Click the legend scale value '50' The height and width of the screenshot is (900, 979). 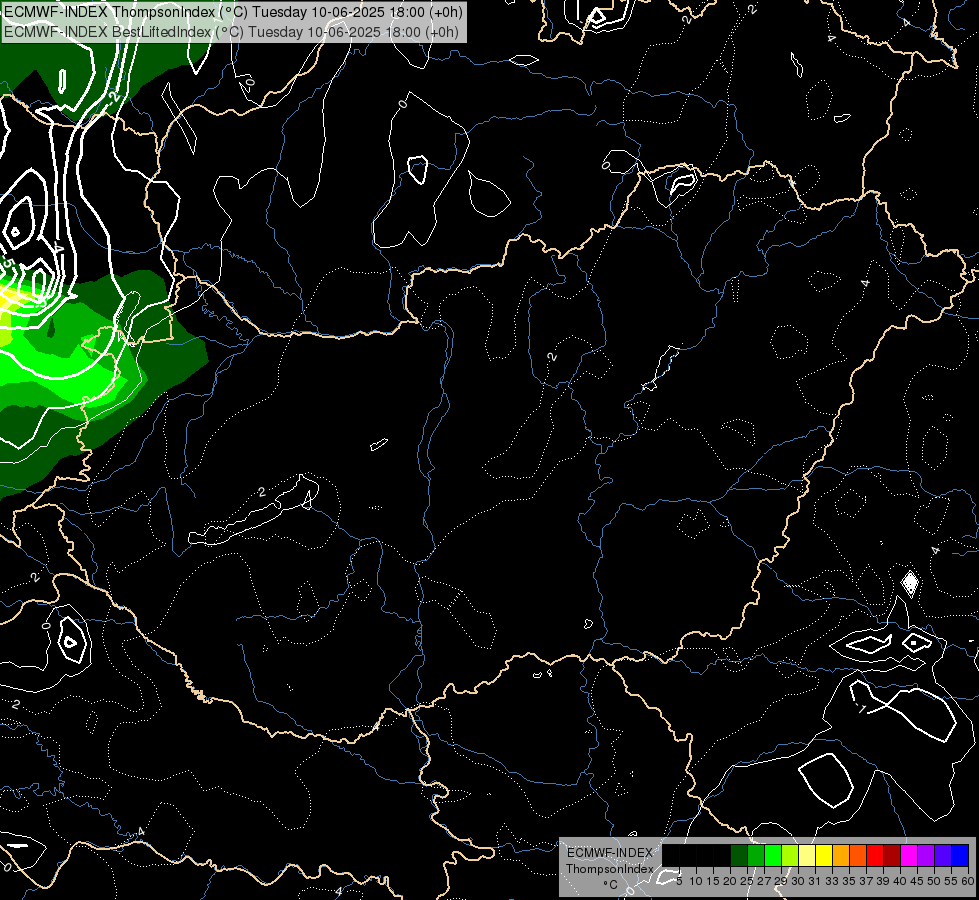pos(934,881)
